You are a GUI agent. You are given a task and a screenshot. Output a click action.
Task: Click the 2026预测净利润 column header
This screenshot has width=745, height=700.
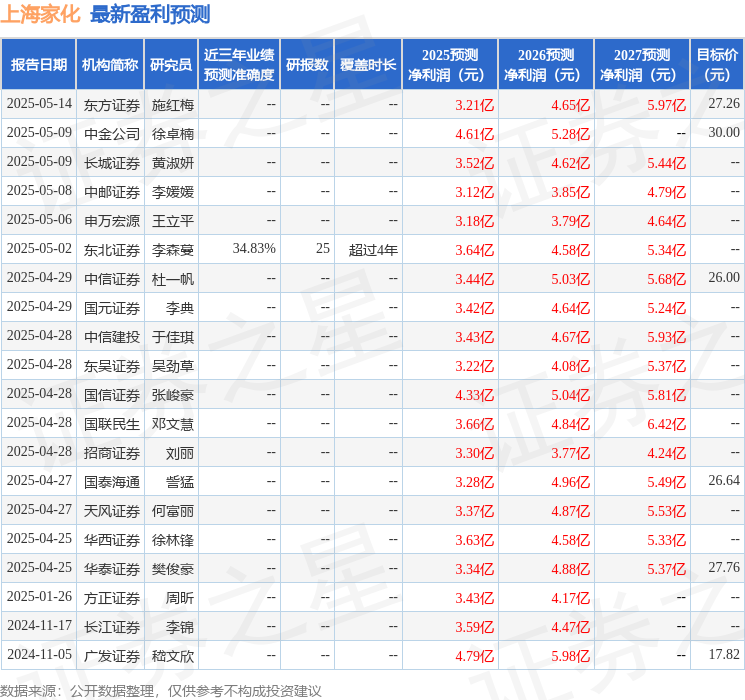click(546, 65)
